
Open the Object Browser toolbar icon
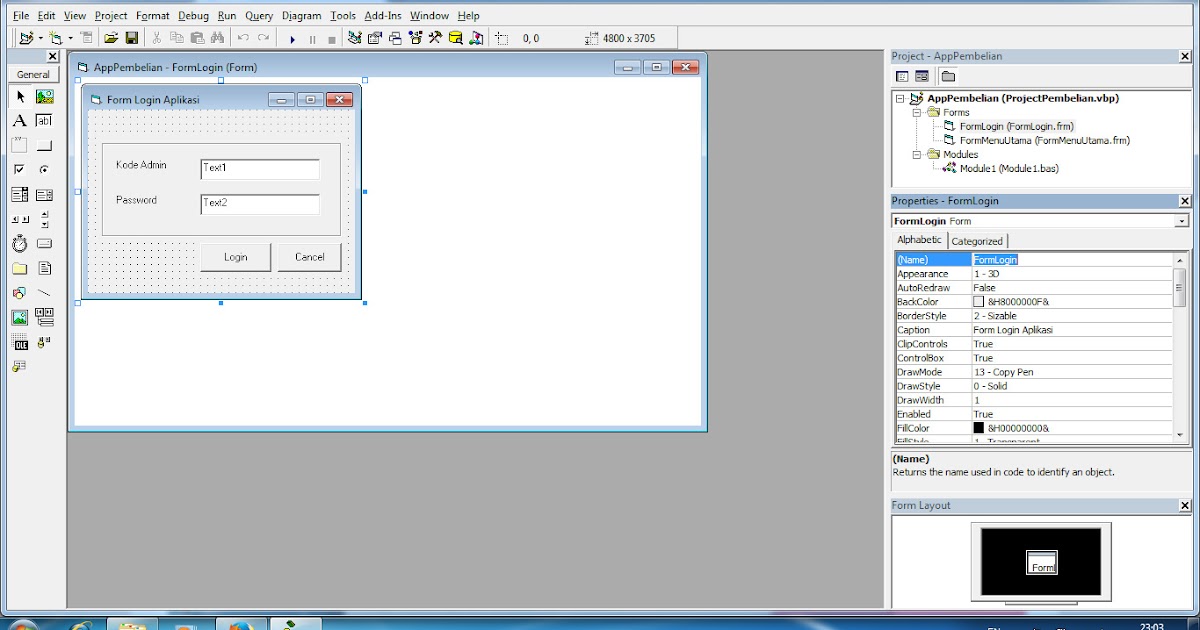pos(414,37)
